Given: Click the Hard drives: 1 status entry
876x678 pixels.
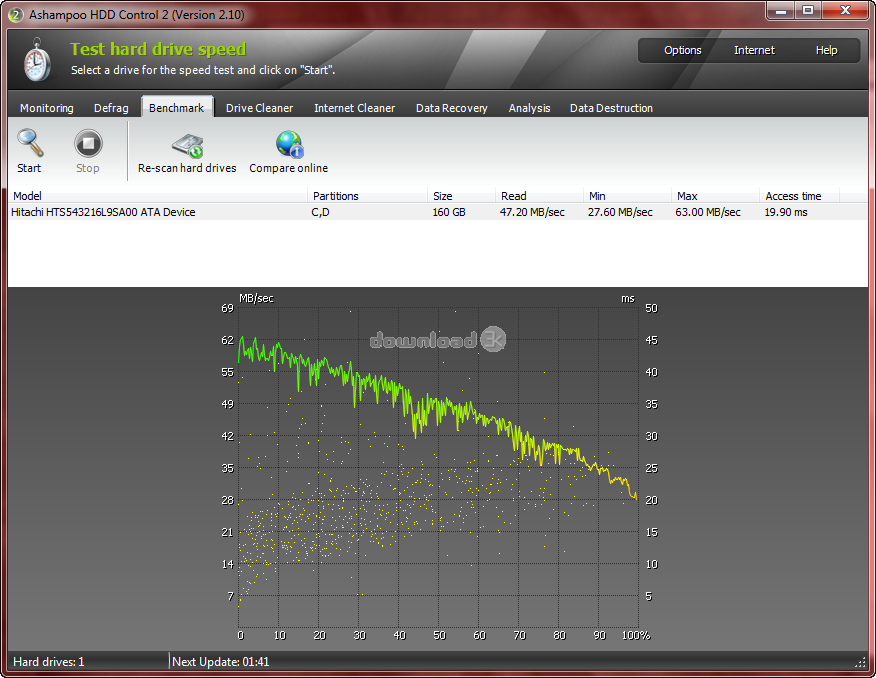Looking at the screenshot, I should (x=49, y=662).
